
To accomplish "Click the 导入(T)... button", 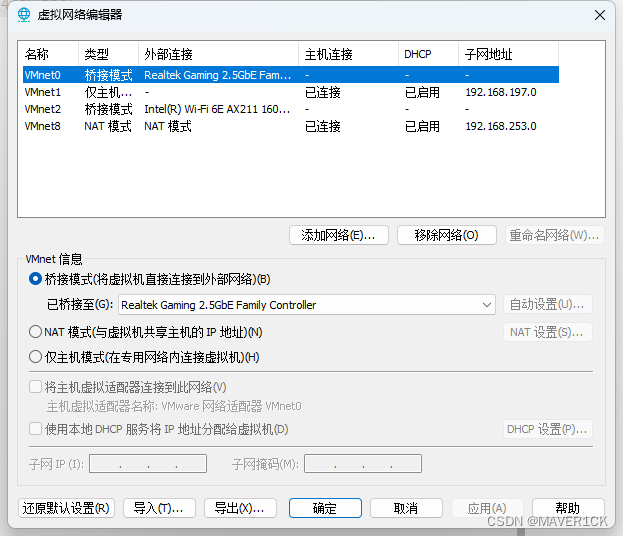I will 159,508.
